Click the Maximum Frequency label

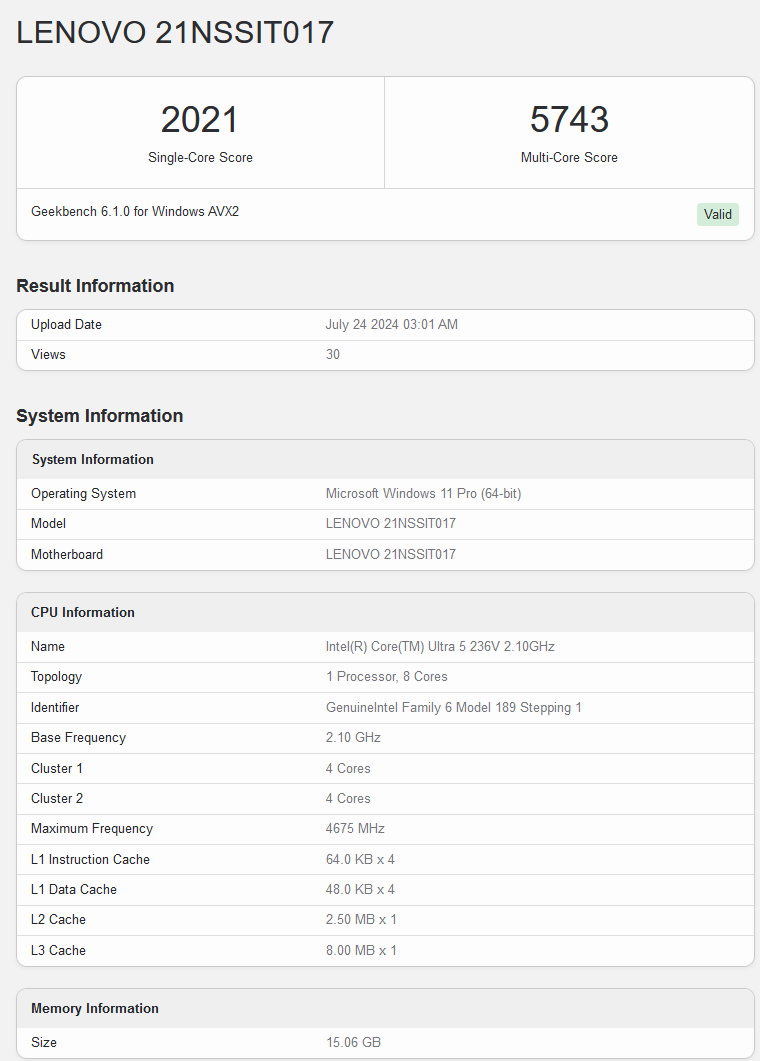92,829
